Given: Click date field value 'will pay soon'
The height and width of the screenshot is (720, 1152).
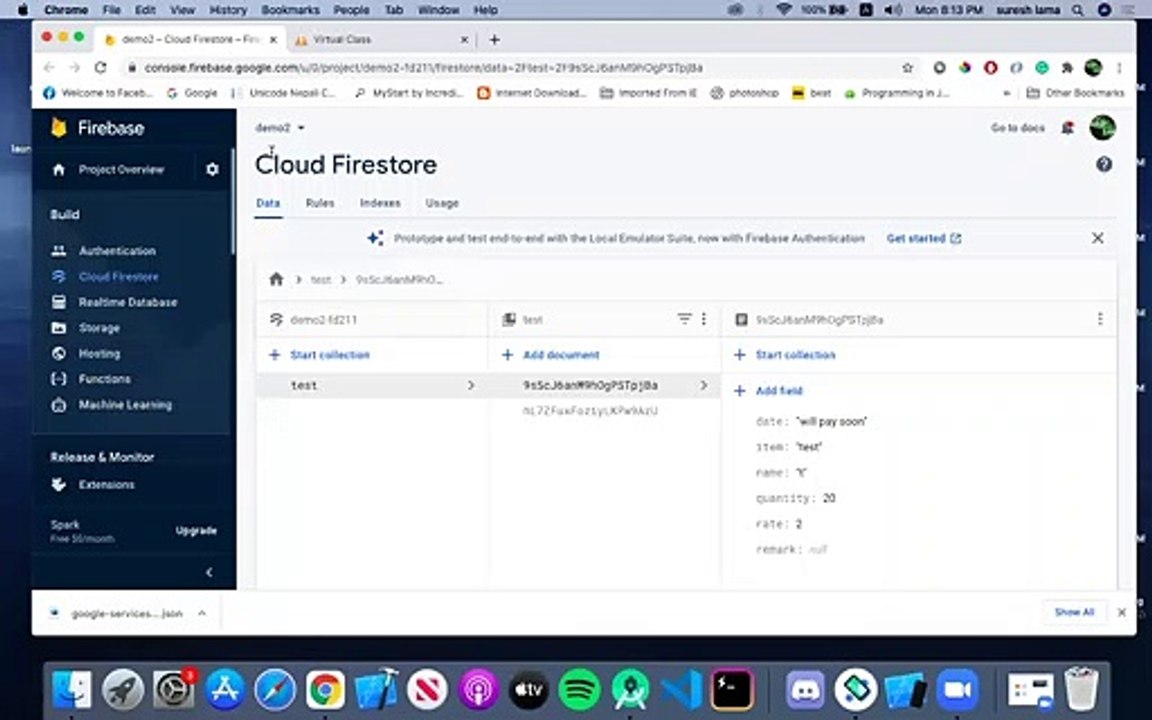Looking at the screenshot, I should (832, 422).
